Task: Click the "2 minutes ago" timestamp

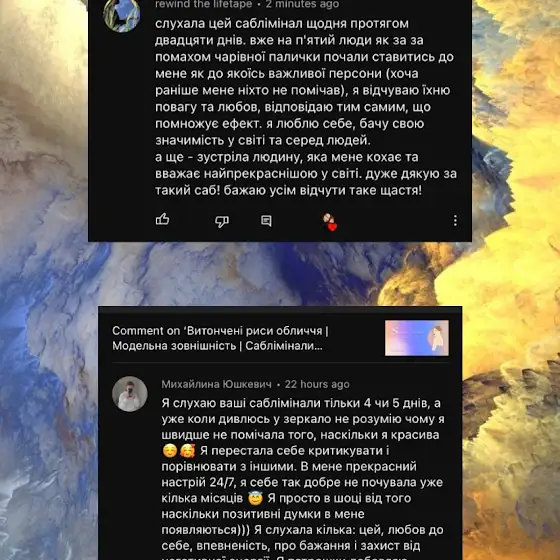Action: click(302, 4)
